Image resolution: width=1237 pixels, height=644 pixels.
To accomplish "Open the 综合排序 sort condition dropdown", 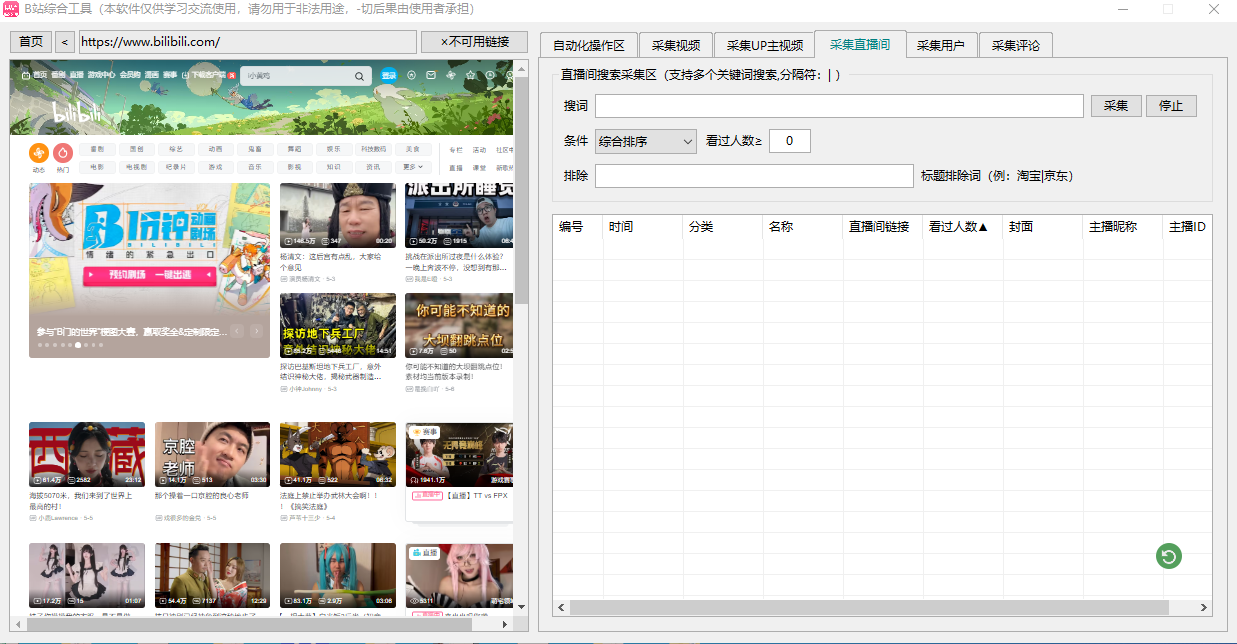I will click(644, 141).
